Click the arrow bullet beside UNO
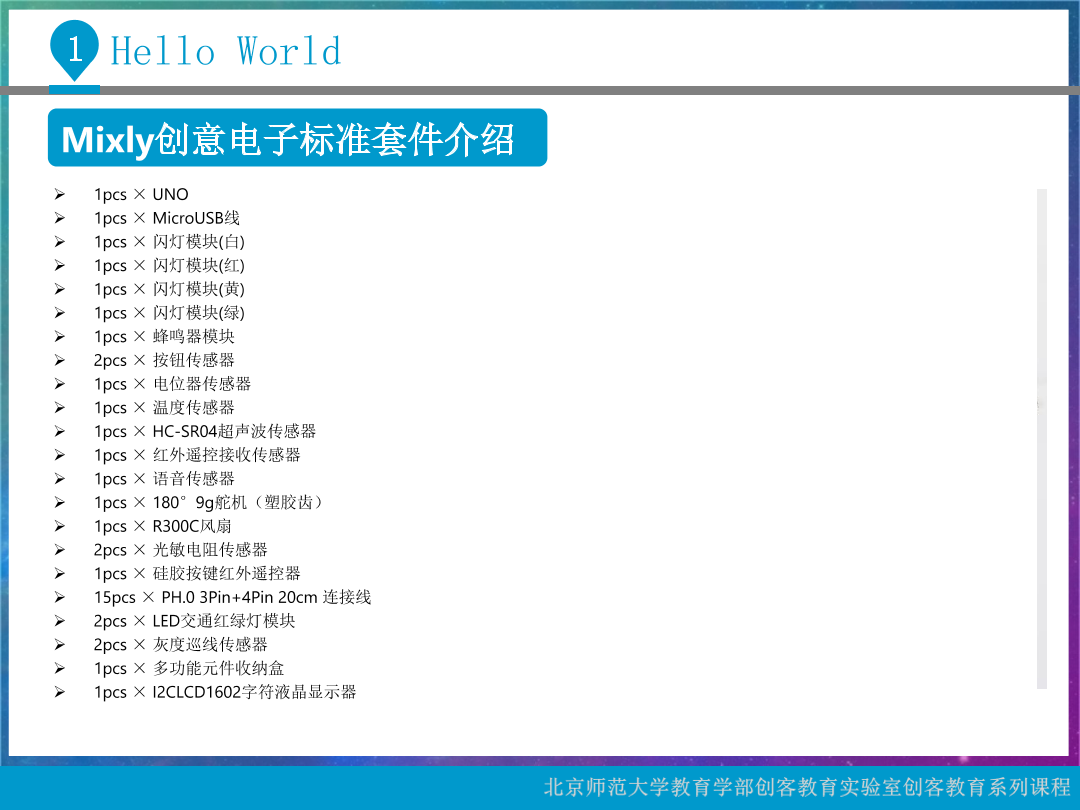 click(x=59, y=194)
